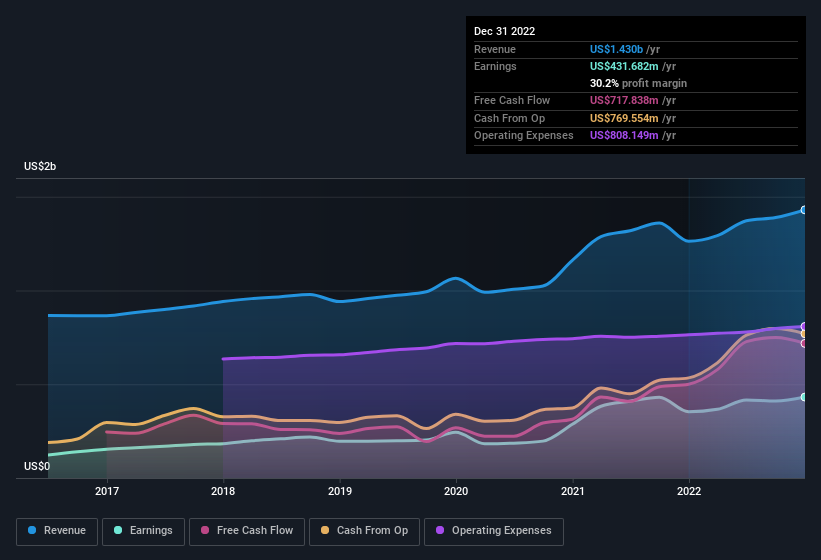
Task: Click the Free Cash Flow pink end-point marker
Action: pyautogui.click(x=804, y=343)
